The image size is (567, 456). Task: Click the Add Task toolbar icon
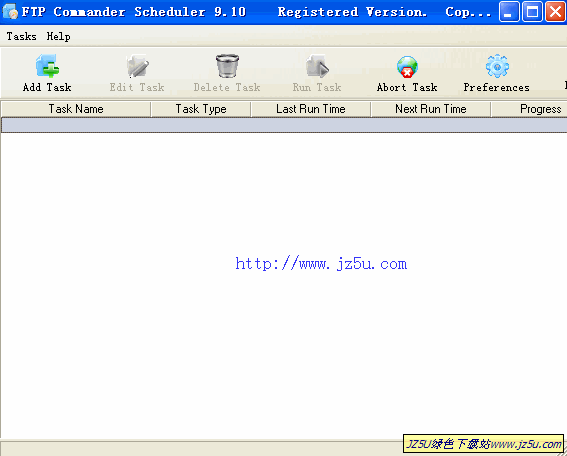(x=47, y=66)
